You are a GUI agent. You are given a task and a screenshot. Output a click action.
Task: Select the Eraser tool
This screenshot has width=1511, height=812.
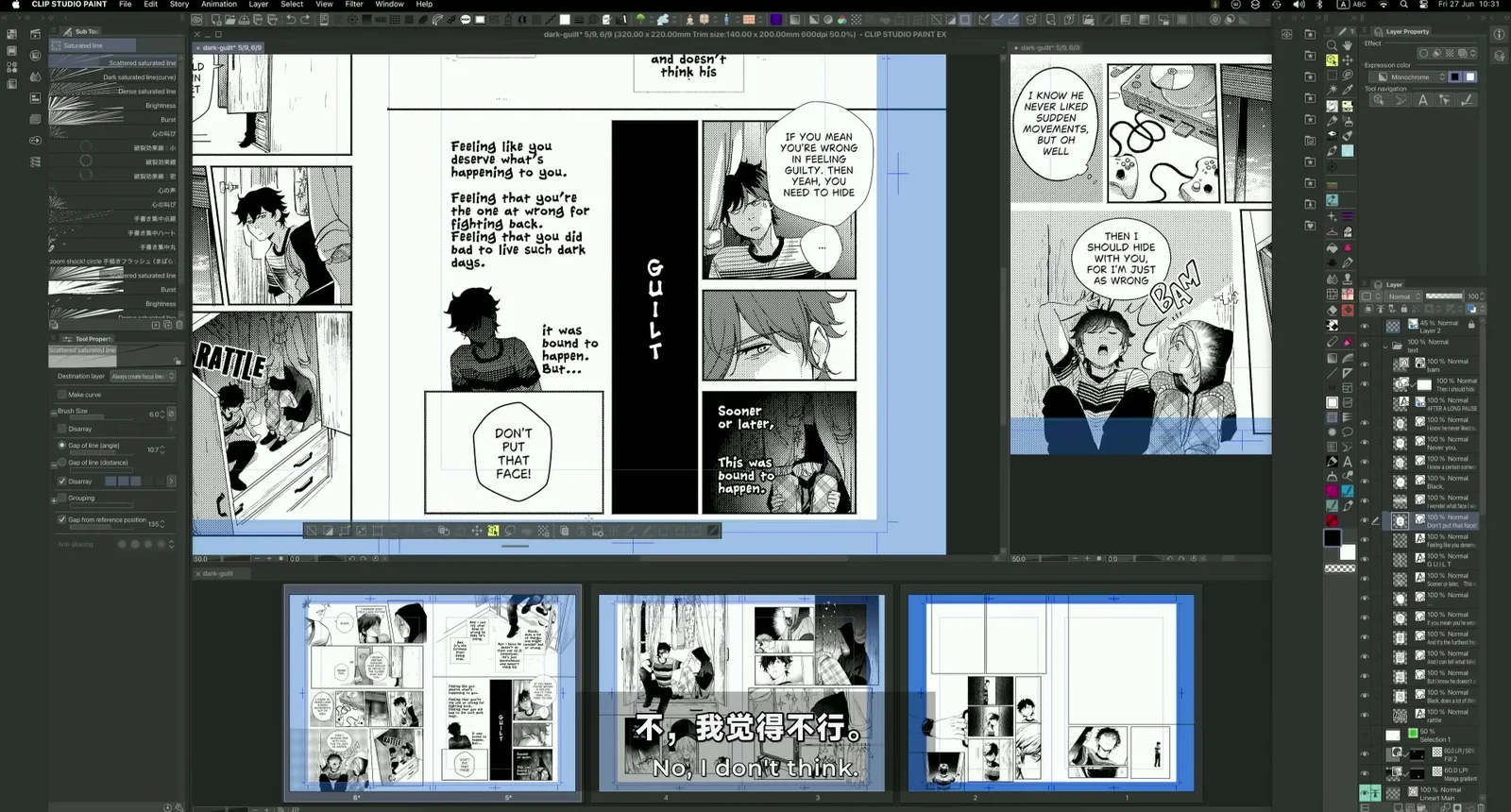(x=1332, y=311)
